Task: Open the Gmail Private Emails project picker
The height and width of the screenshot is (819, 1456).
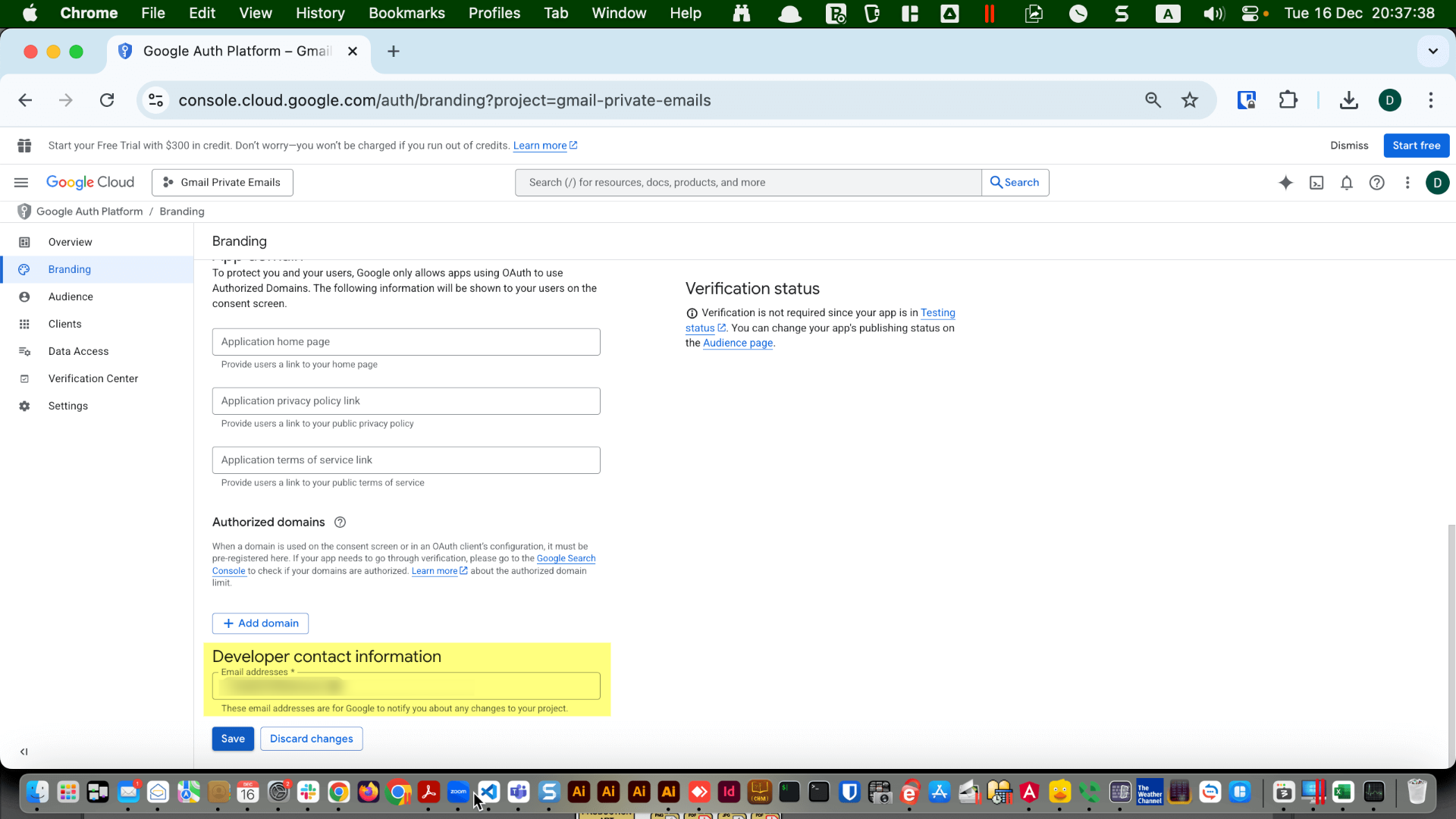Action: (x=221, y=182)
